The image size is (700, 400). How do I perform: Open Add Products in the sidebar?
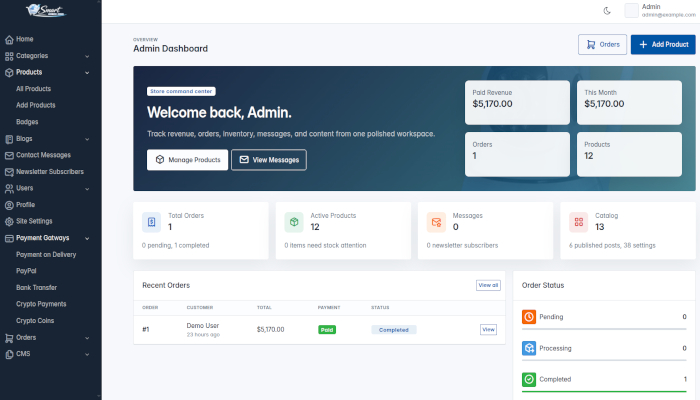tap(36, 105)
